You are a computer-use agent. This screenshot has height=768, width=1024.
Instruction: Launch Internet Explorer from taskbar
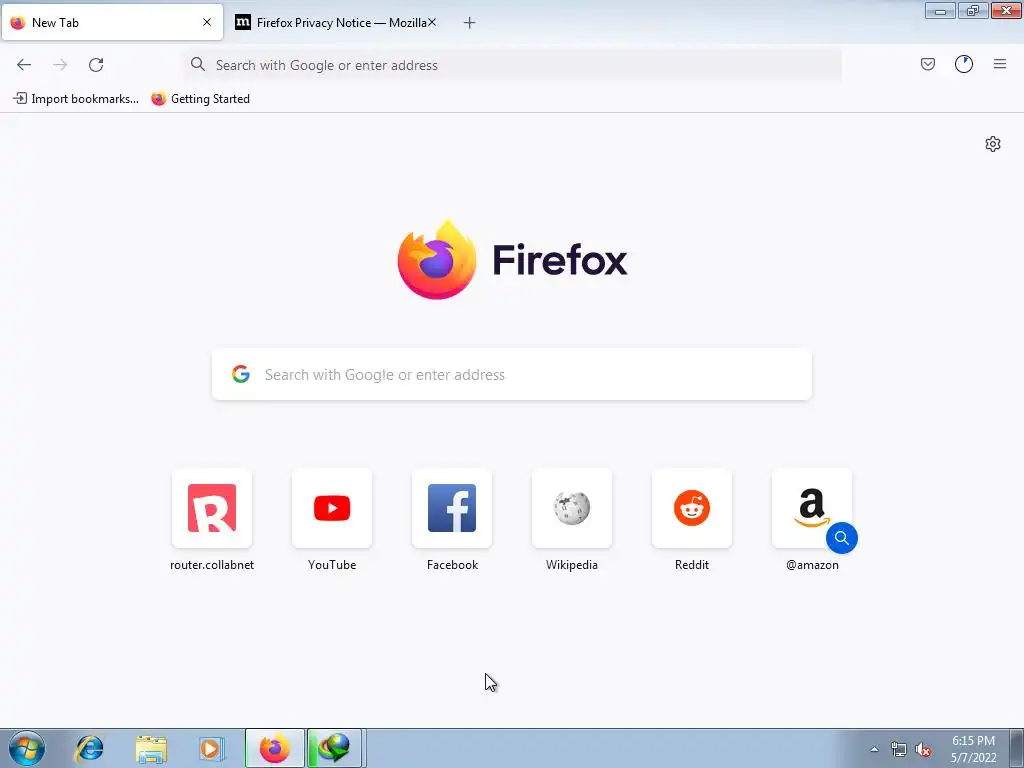click(x=89, y=748)
